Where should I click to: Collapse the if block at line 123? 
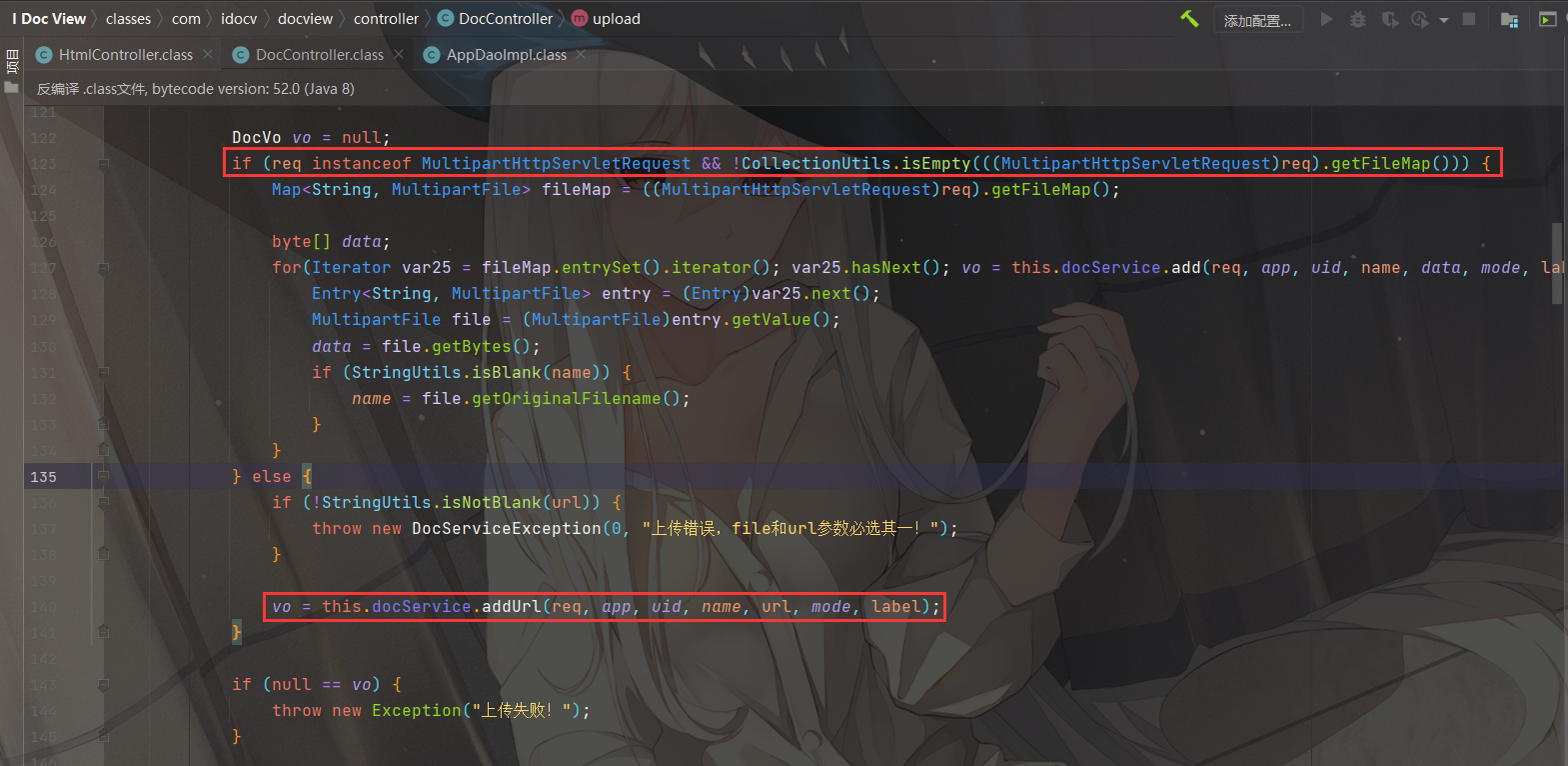click(103, 163)
